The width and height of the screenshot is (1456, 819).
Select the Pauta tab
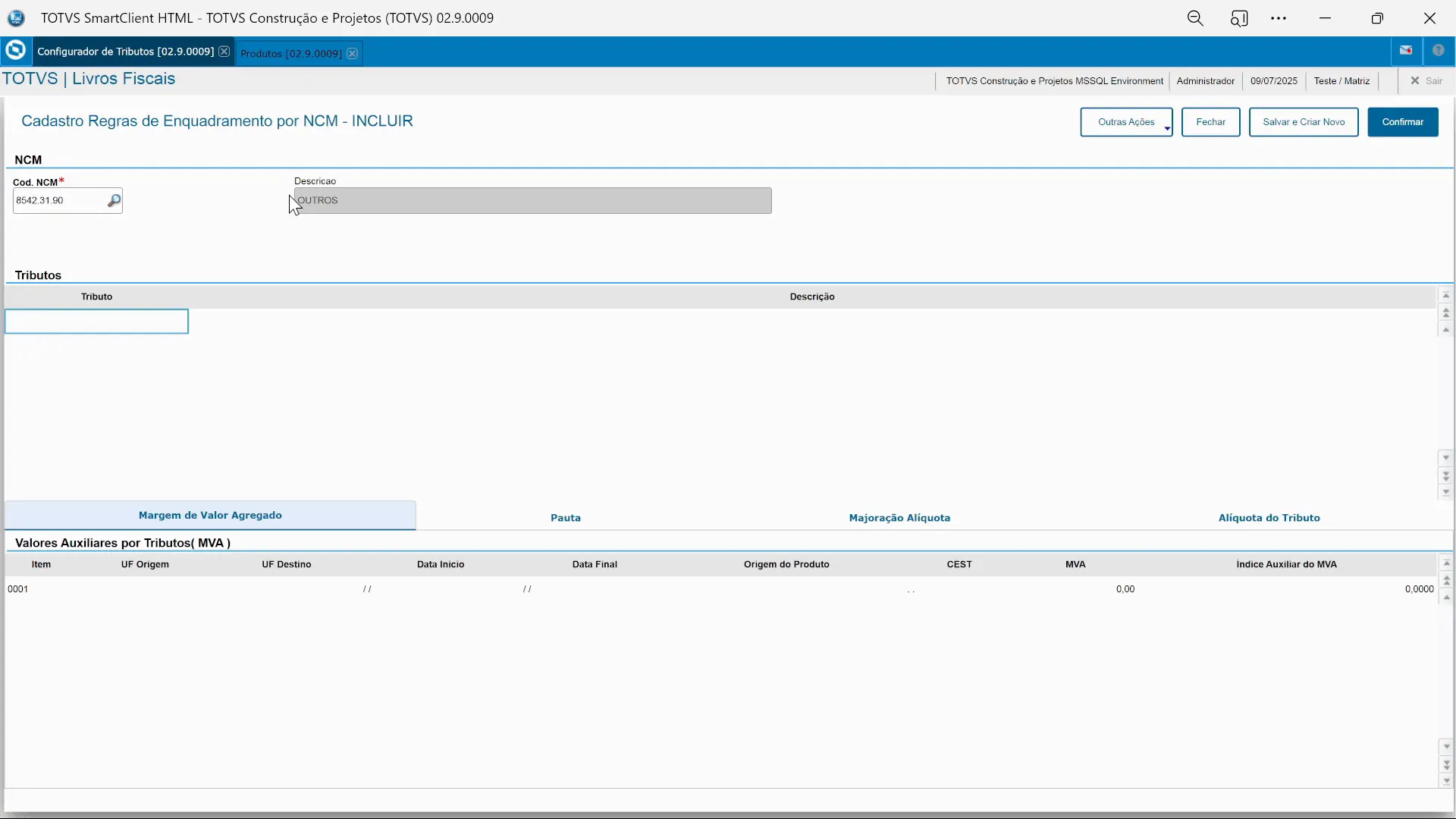(566, 517)
